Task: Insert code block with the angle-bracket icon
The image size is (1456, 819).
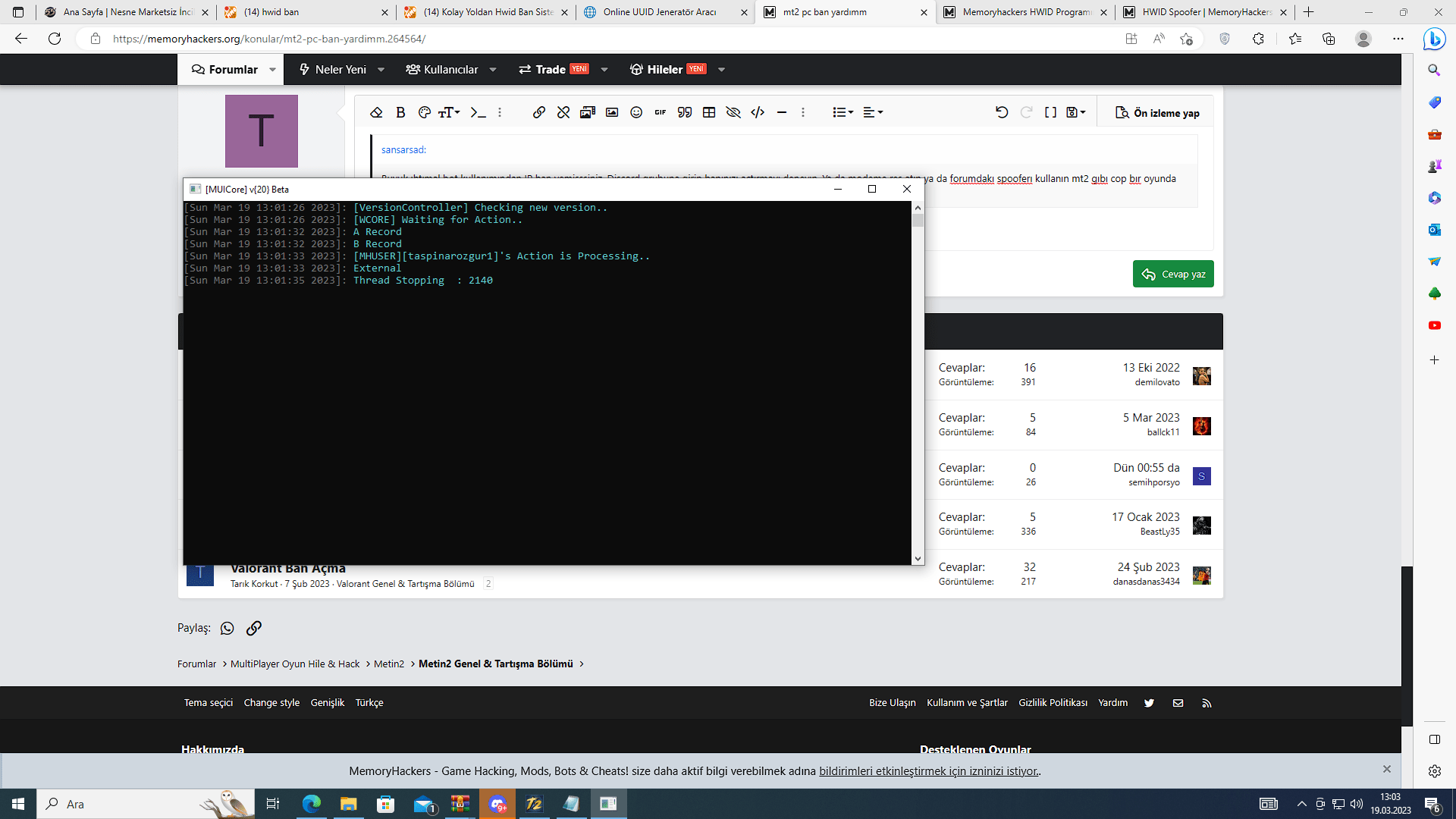Action: pos(758,112)
